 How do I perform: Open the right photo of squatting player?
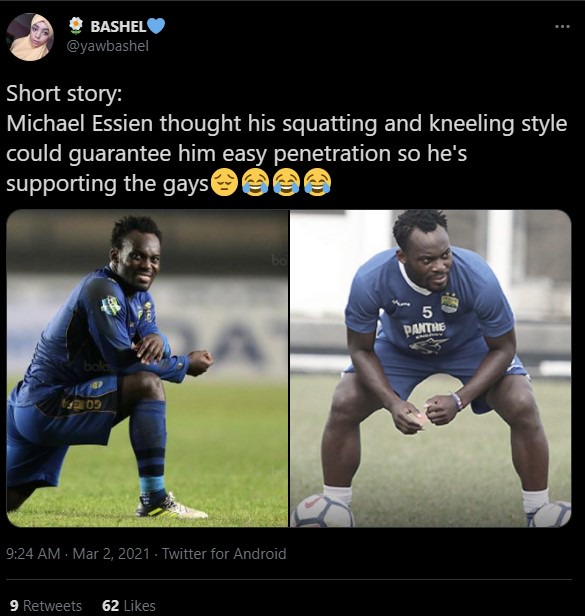click(431, 368)
